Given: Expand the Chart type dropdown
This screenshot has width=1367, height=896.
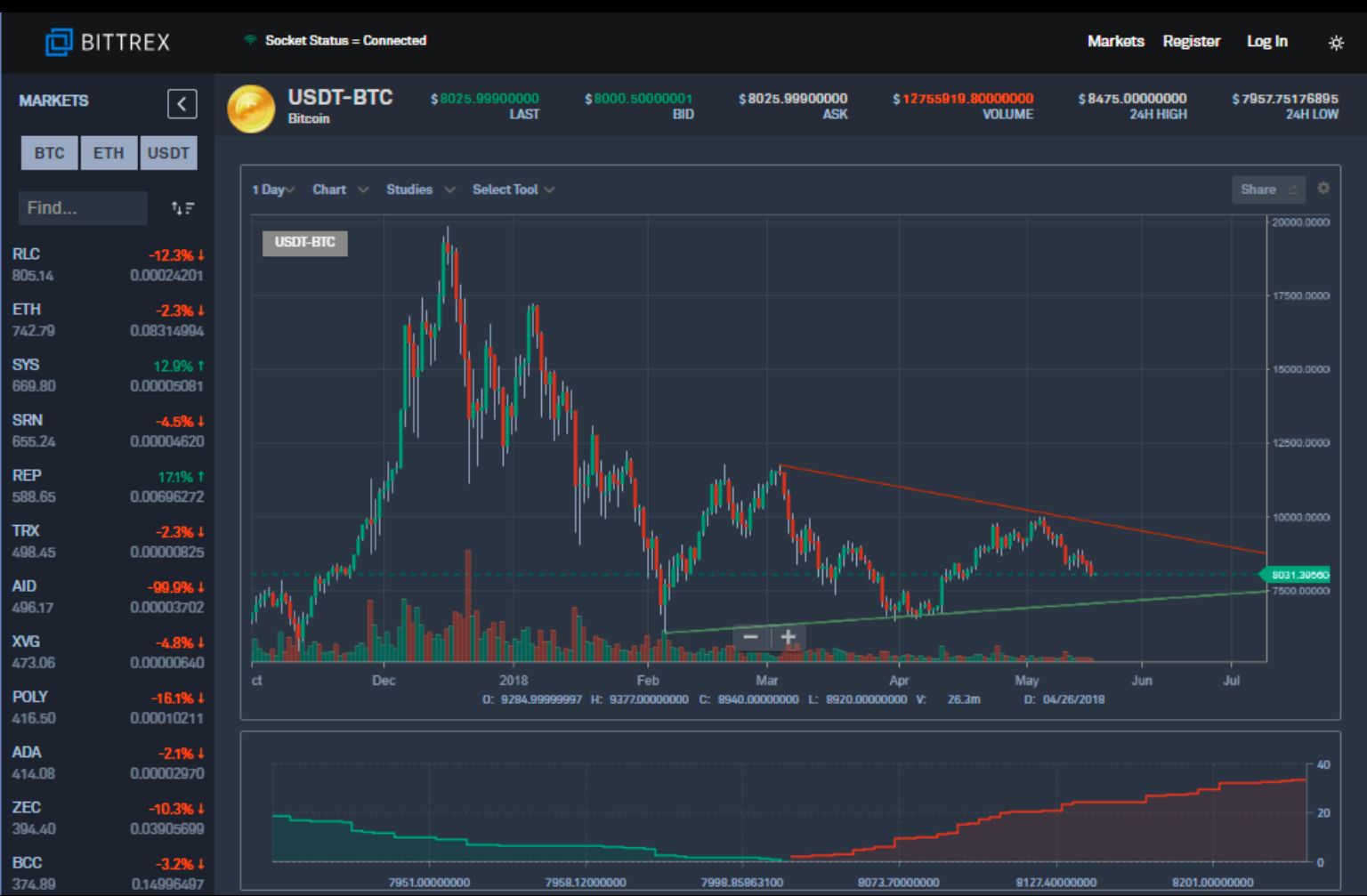Looking at the screenshot, I should (x=339, y=190).
